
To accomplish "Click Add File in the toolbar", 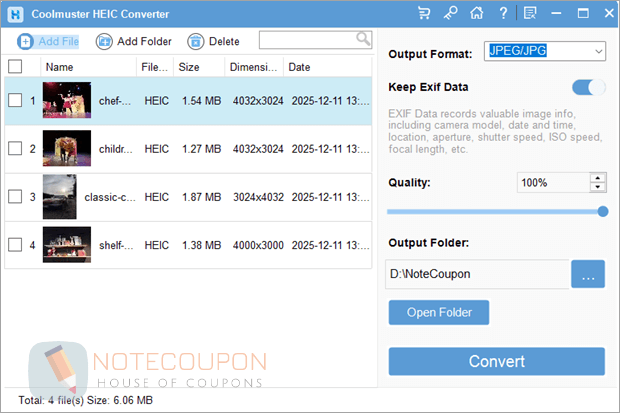I will (48, 41).
